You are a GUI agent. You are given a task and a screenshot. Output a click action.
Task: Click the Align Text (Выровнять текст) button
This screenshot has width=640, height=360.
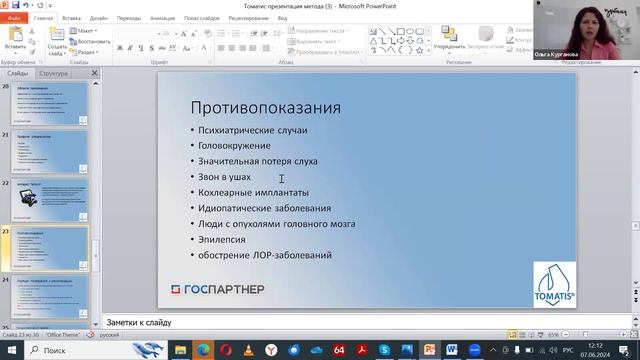point(315,42)
